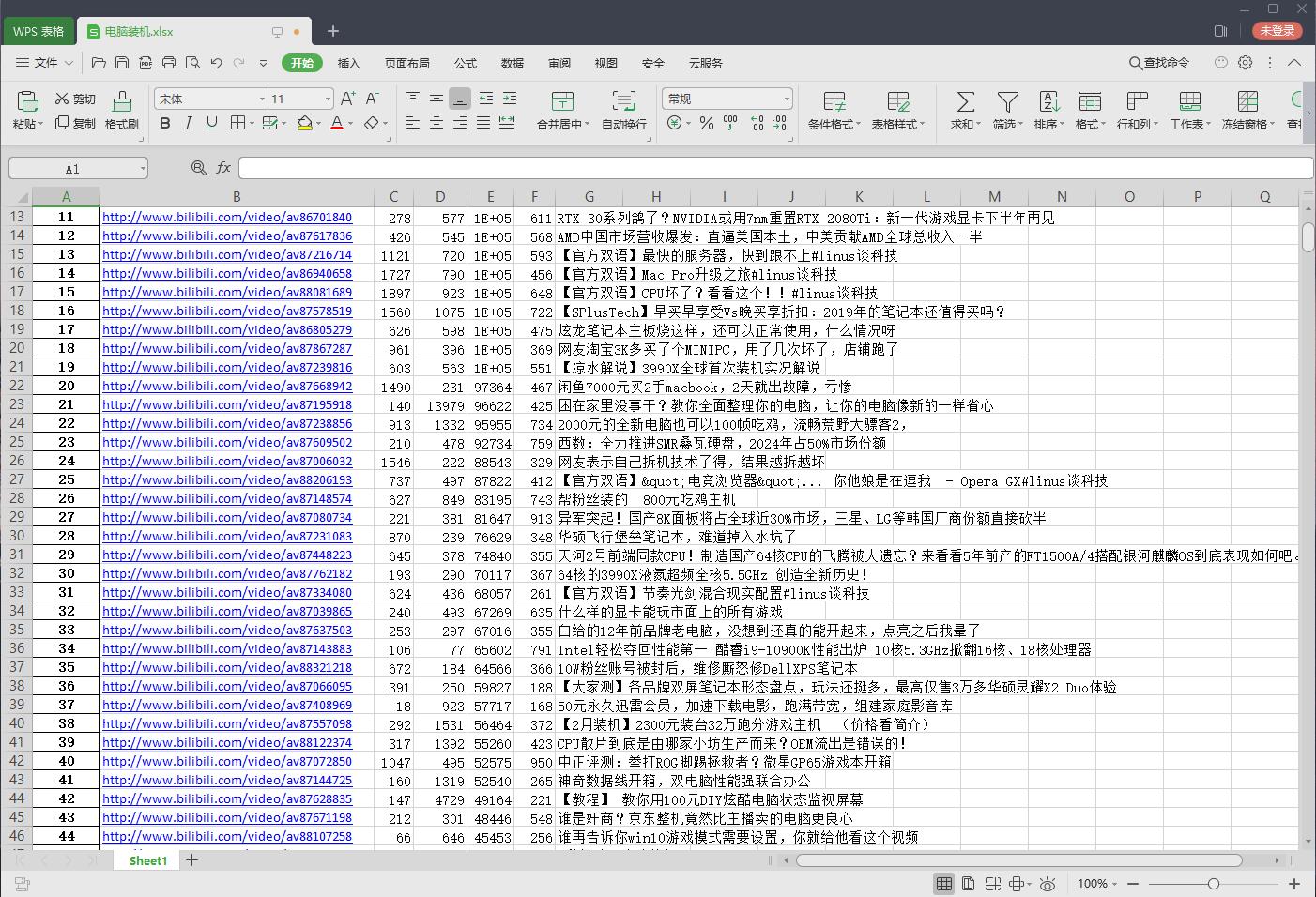The height and width of the screenshot is (897, 1316).
Task: Click the Percent style icon
Action: coord(707,122)
